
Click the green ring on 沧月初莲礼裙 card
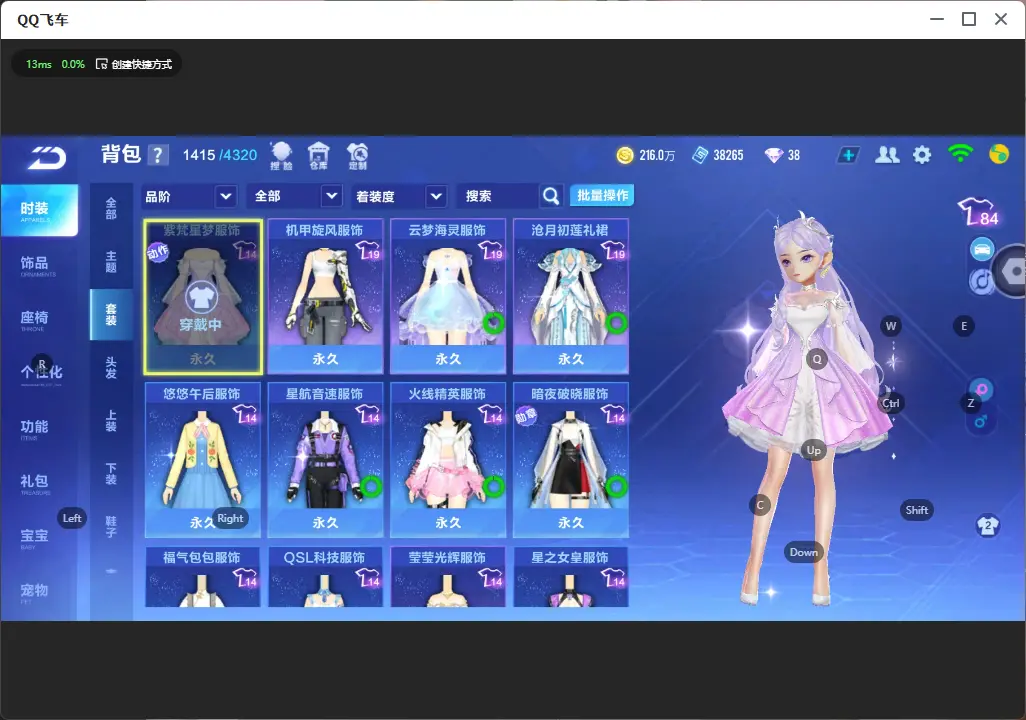coord(616,323)
